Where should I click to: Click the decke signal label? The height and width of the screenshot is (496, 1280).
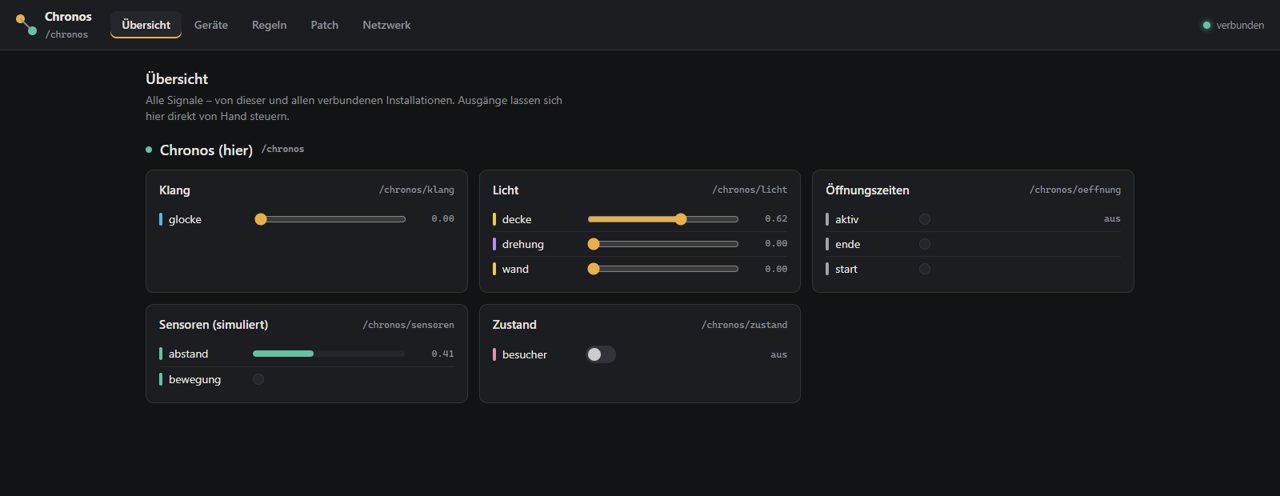pos(516,219)
